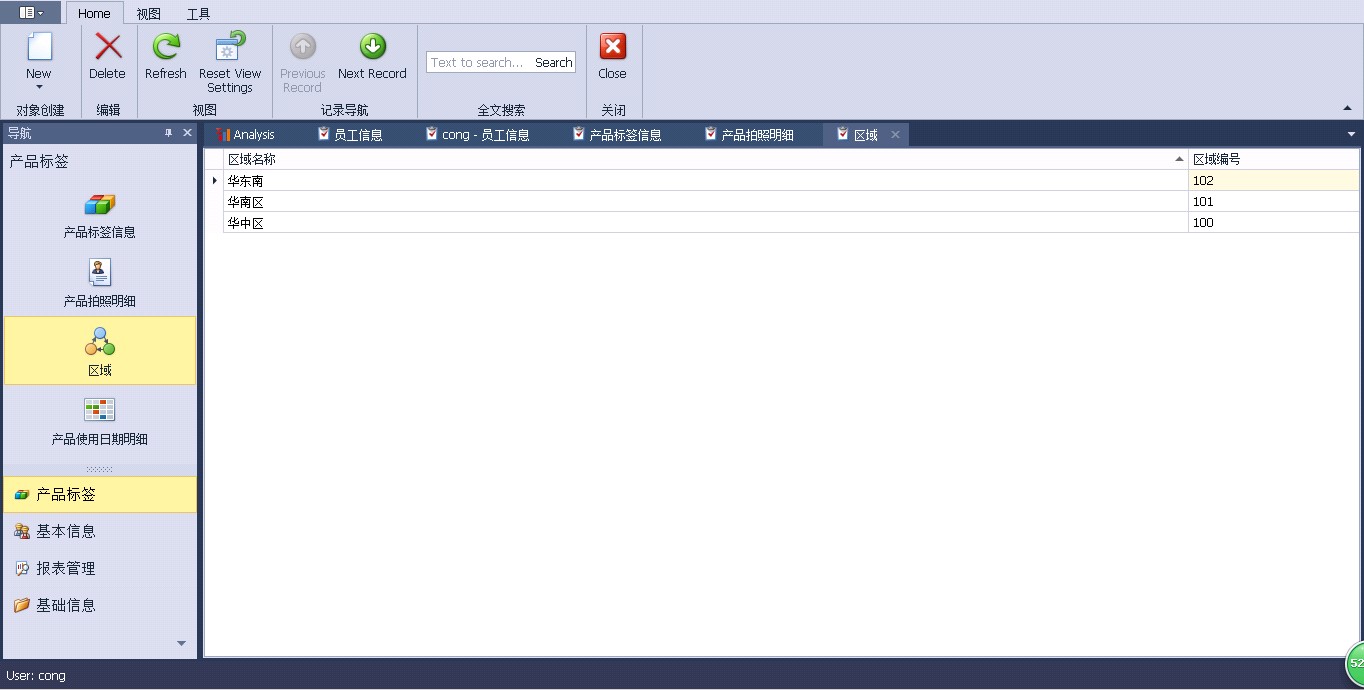
Task: Pin the 导航 navigation panel
Action: [168, 133]
